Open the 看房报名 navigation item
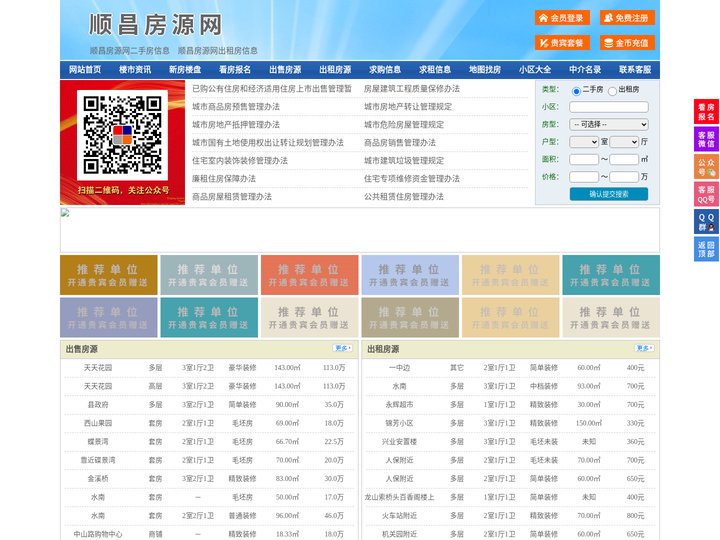The image size is (720, 540). click(235, 70)
